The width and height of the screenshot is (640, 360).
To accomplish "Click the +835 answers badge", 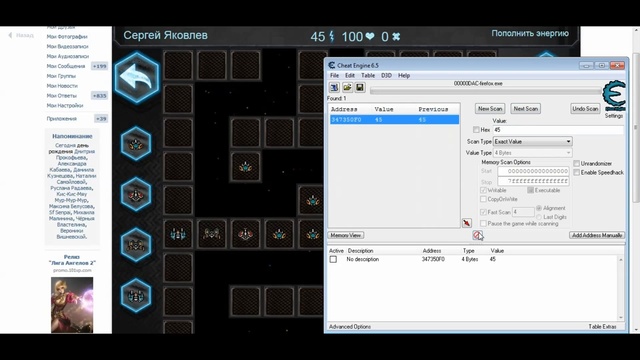I will point(100,96).
